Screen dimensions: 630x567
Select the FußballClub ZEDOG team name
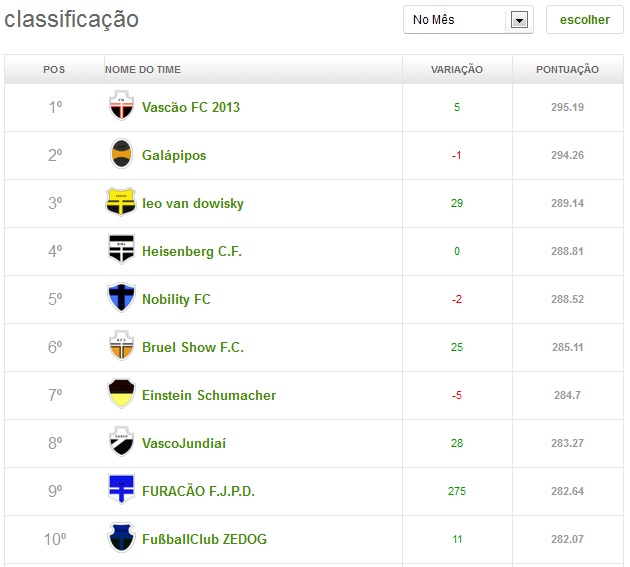pyautogui.click(x=204, y=539)
